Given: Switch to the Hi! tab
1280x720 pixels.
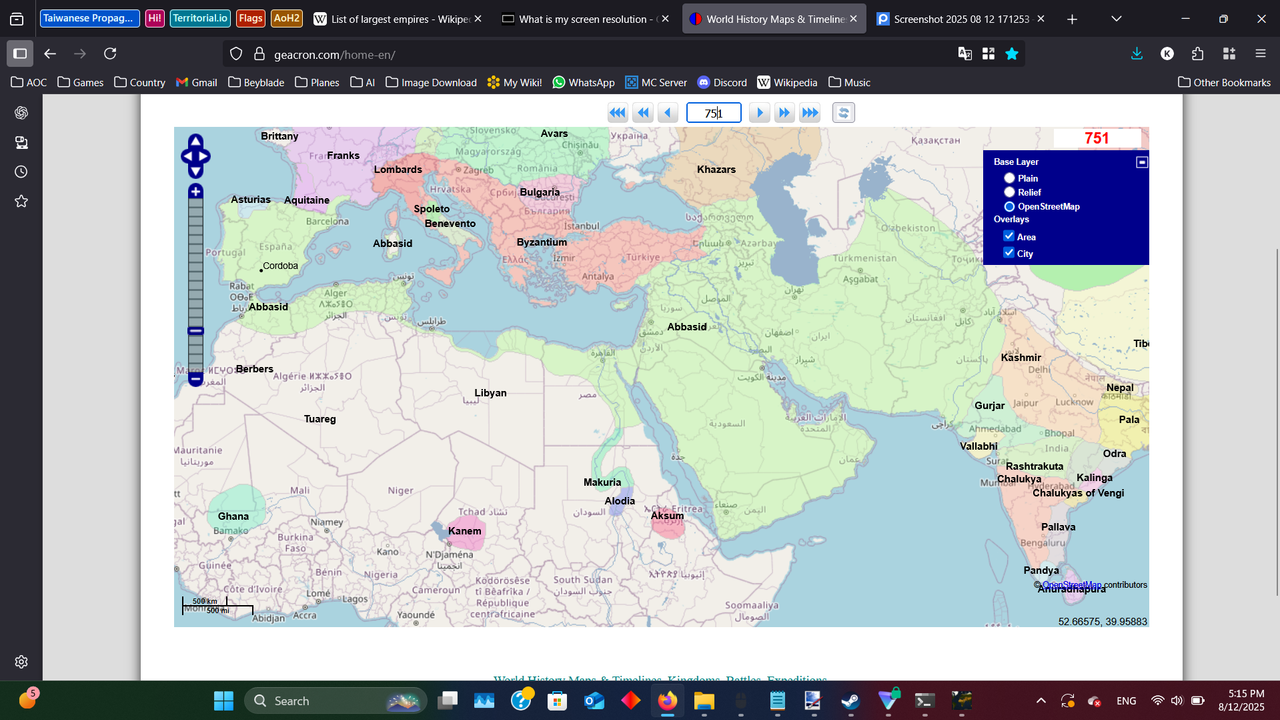Looking at the screenshot, I should [155, 19].
